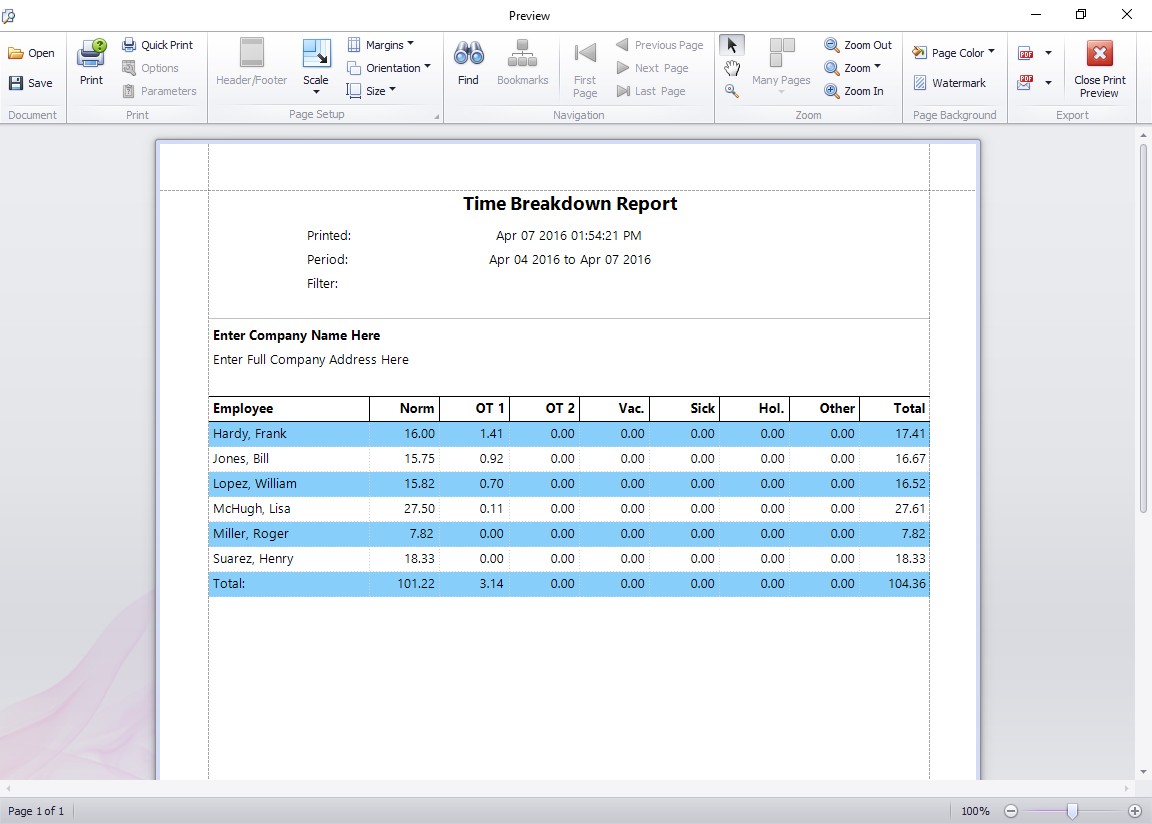Select the Jones, Bill row name
This screenshot has height=824, width=1152.
(241, 458)
